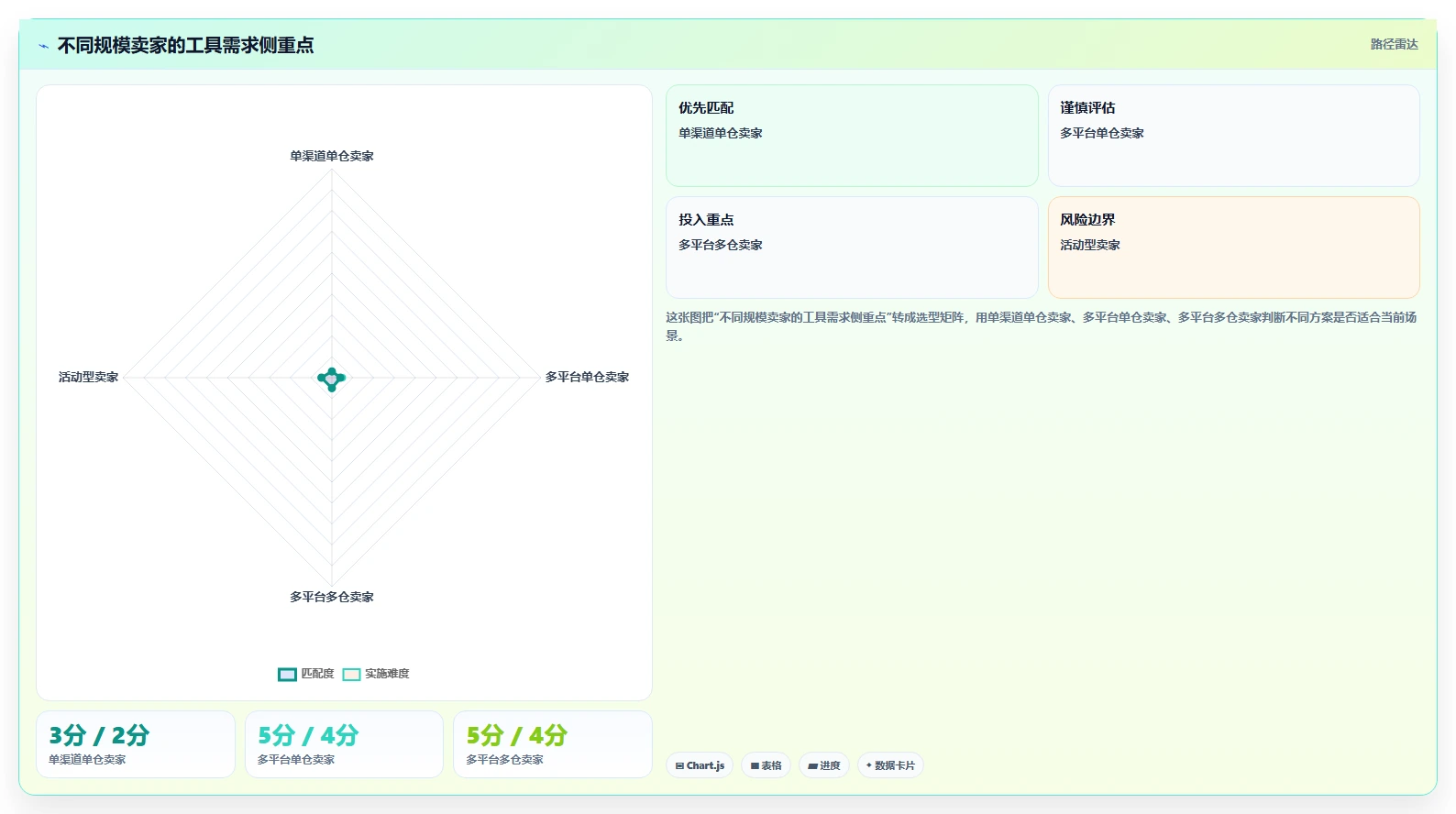Click the 5分 / 4分 多平台多仓卖家 card
The image size is (1456, 814).
[553, 744]
